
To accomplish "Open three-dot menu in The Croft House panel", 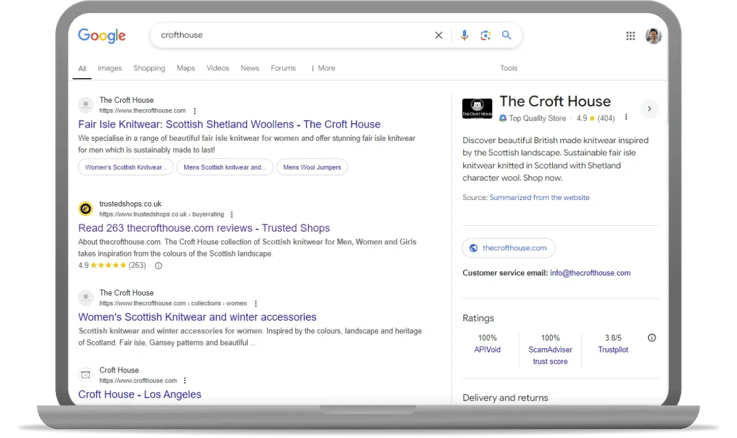I will pos(626,117).
